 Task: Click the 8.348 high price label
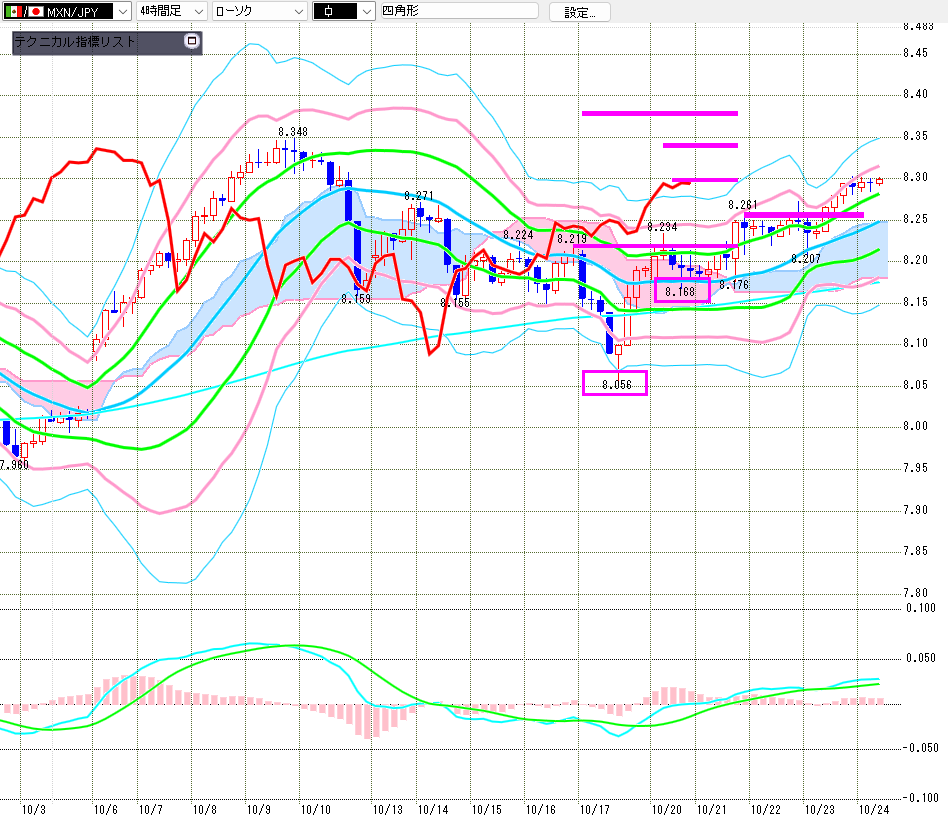[293, 132]
